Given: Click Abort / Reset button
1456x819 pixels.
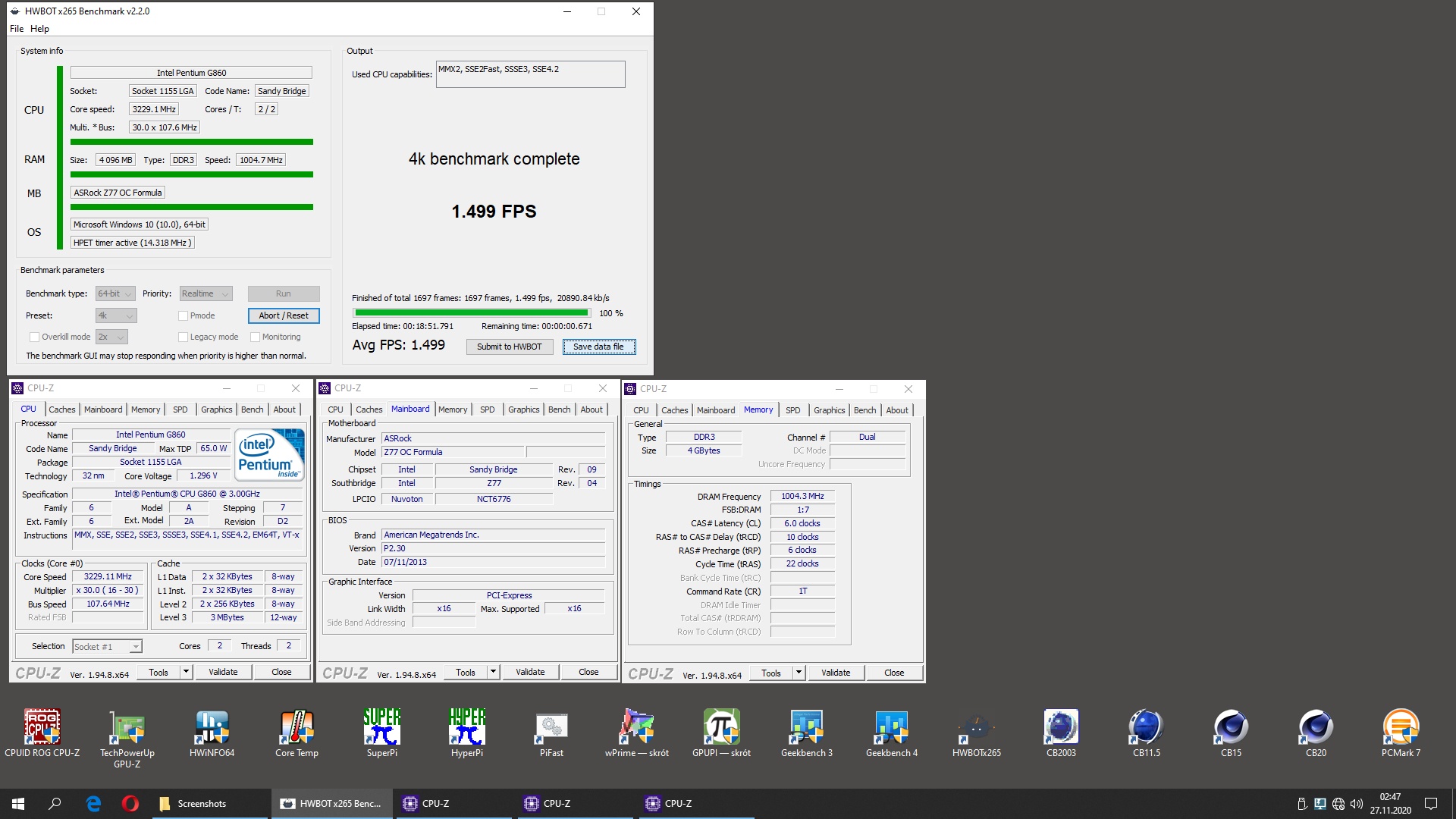Looking at the screenshot, I should tap(284, 315).
